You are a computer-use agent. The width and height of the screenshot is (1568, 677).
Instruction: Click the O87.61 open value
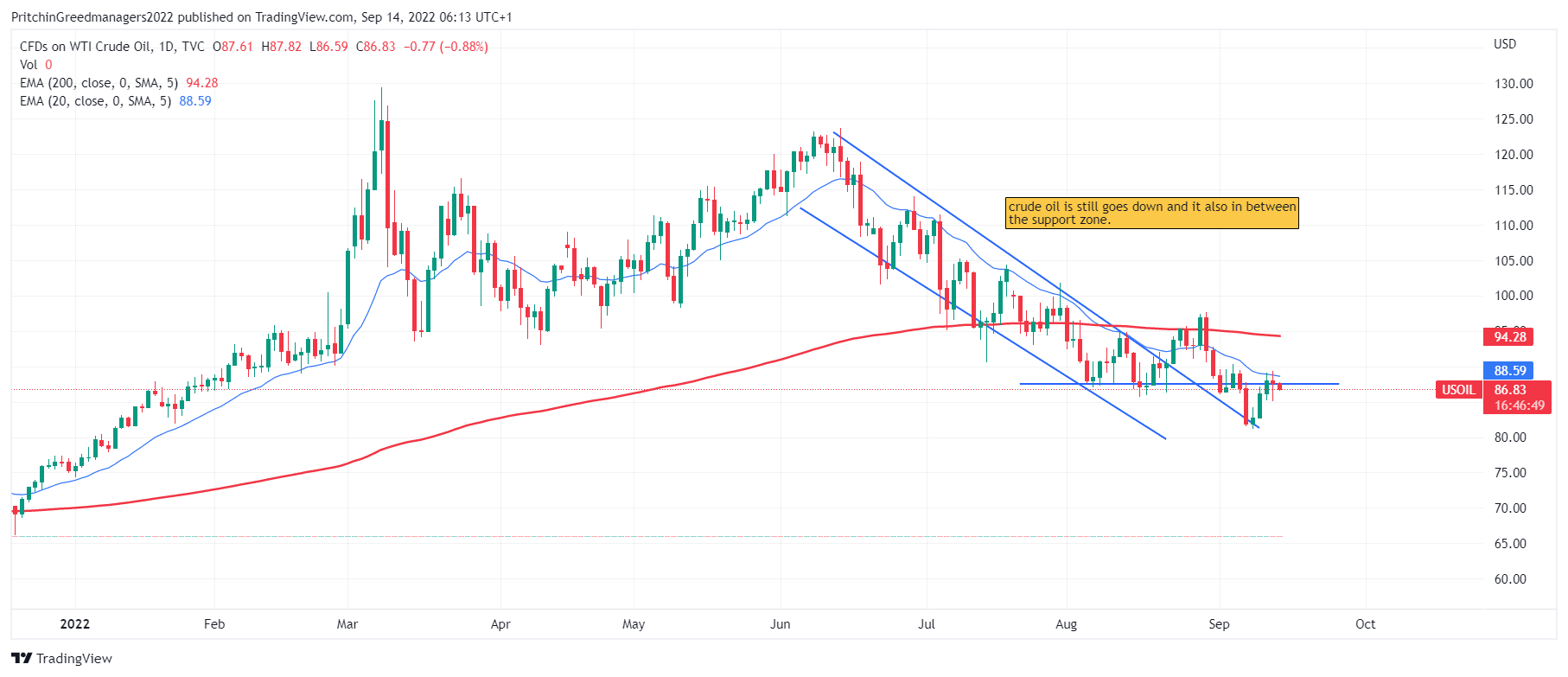[233, 47]
